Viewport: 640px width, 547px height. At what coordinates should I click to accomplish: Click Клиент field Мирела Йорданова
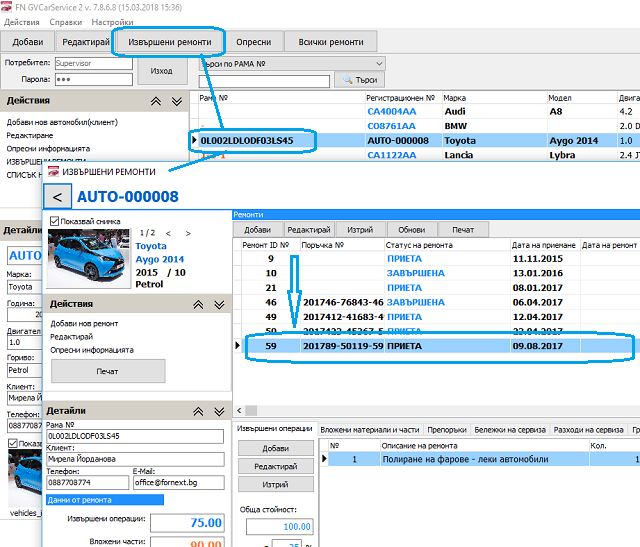[135, 459]
